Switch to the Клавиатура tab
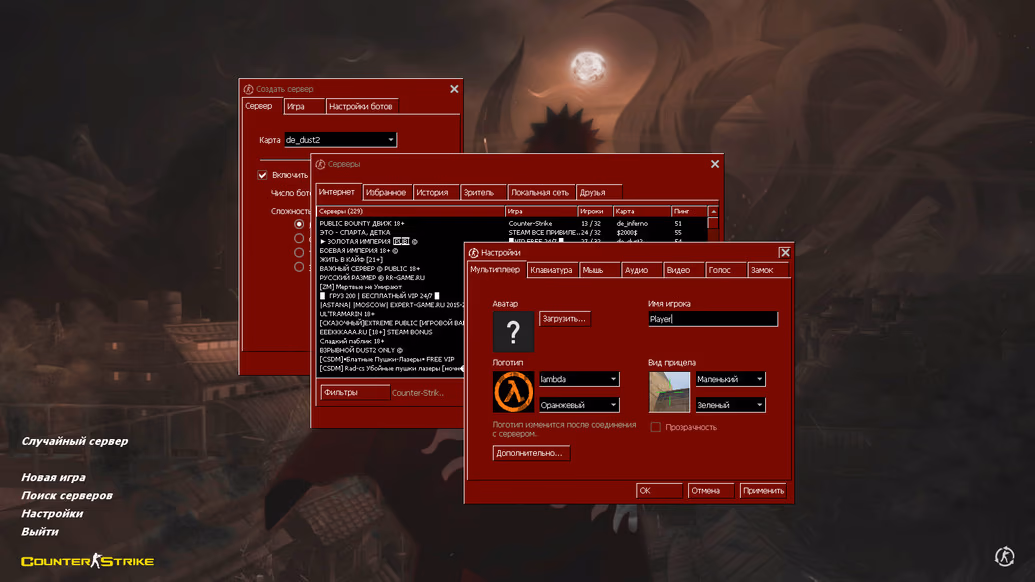This screenshot has height=582, width=1035. click(552, 270)
